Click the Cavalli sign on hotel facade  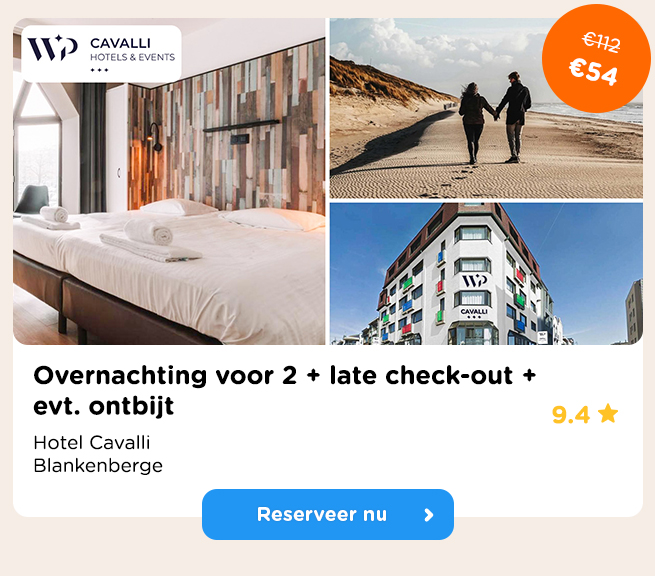(x=474, y=312)
